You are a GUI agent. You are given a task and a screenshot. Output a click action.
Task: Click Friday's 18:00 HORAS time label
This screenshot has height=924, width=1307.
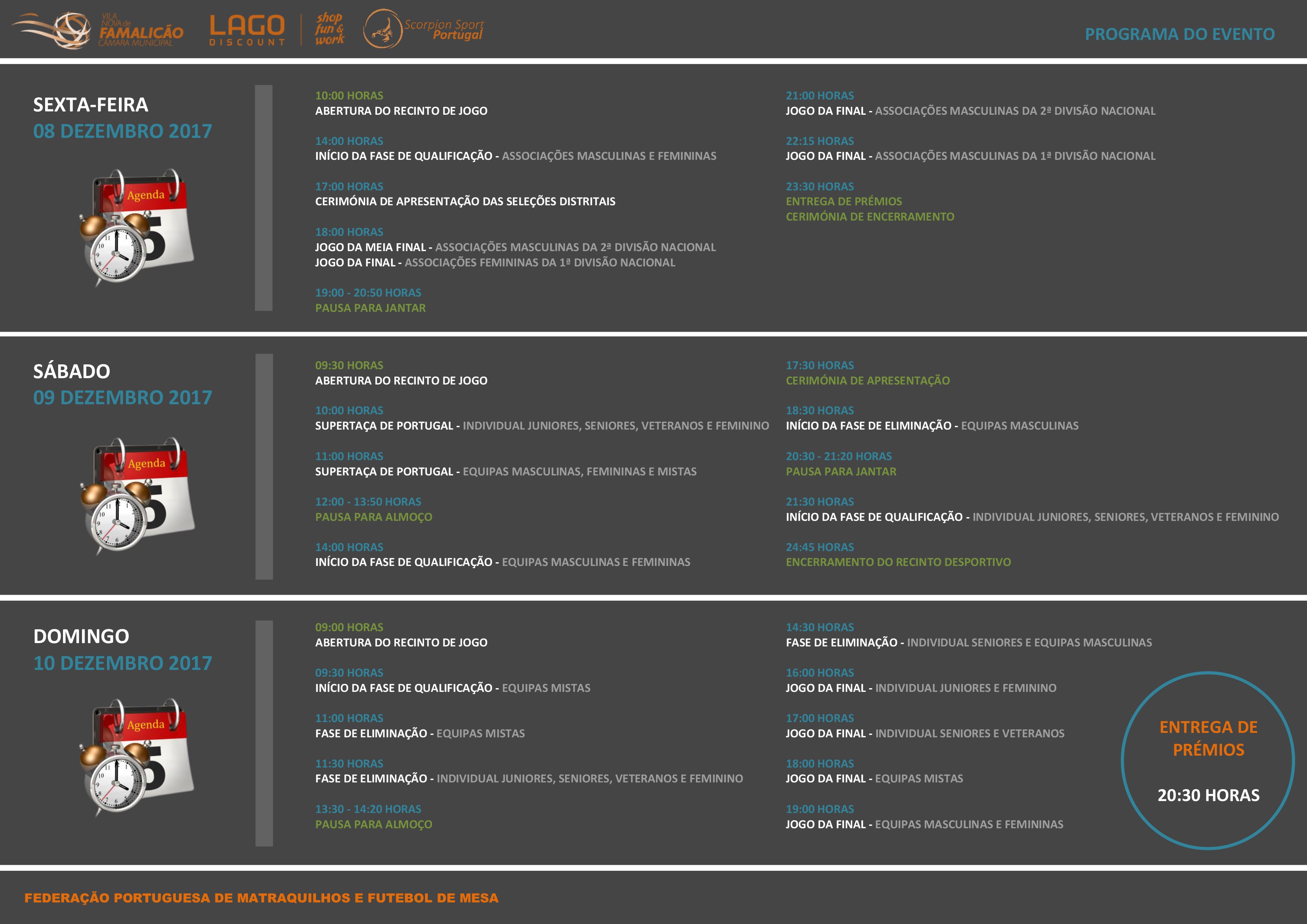pos(349,232)
